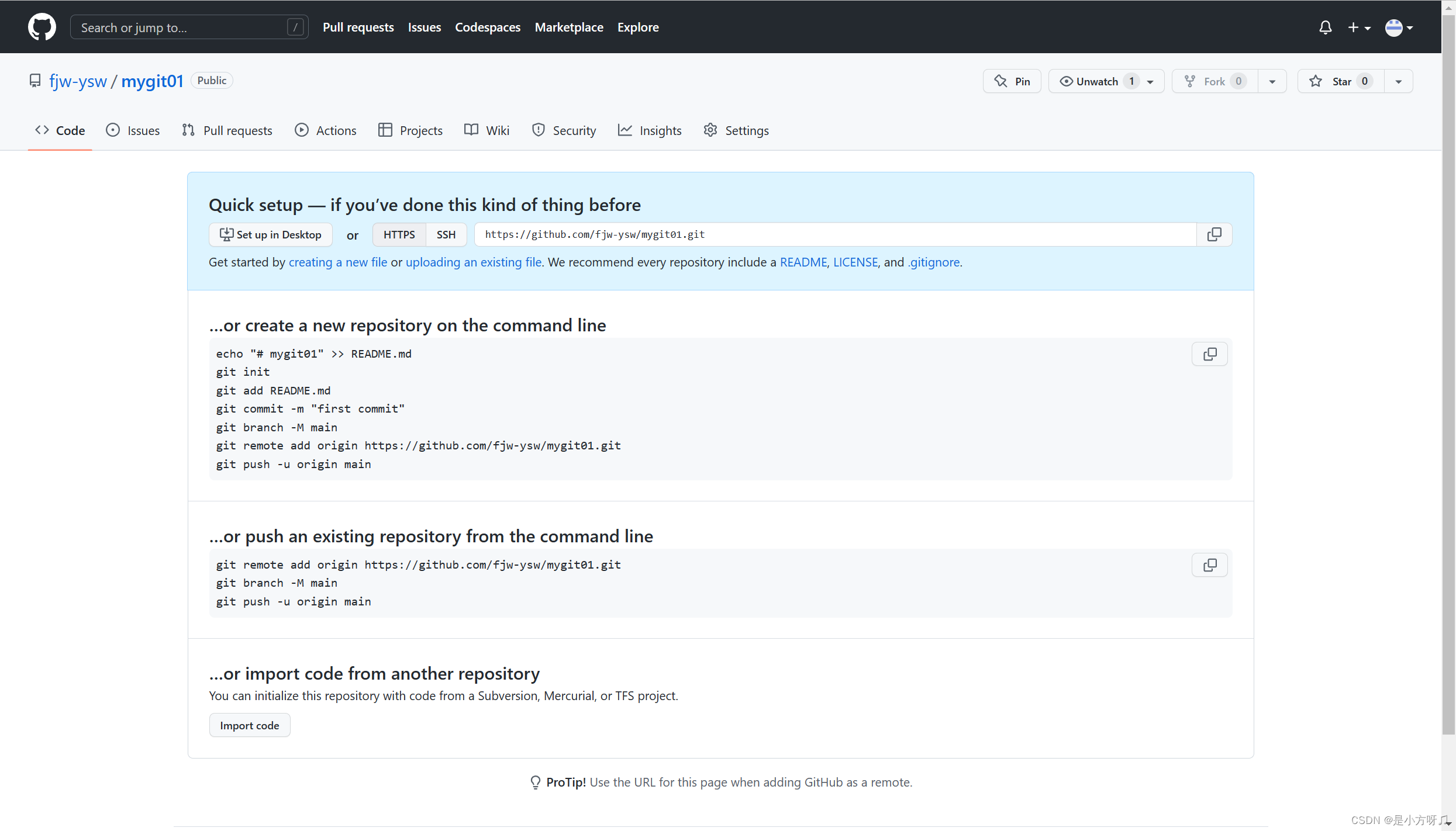Switch clone URL to SSH
Screen dimensions: 1456x831
(x=446, y=234)
